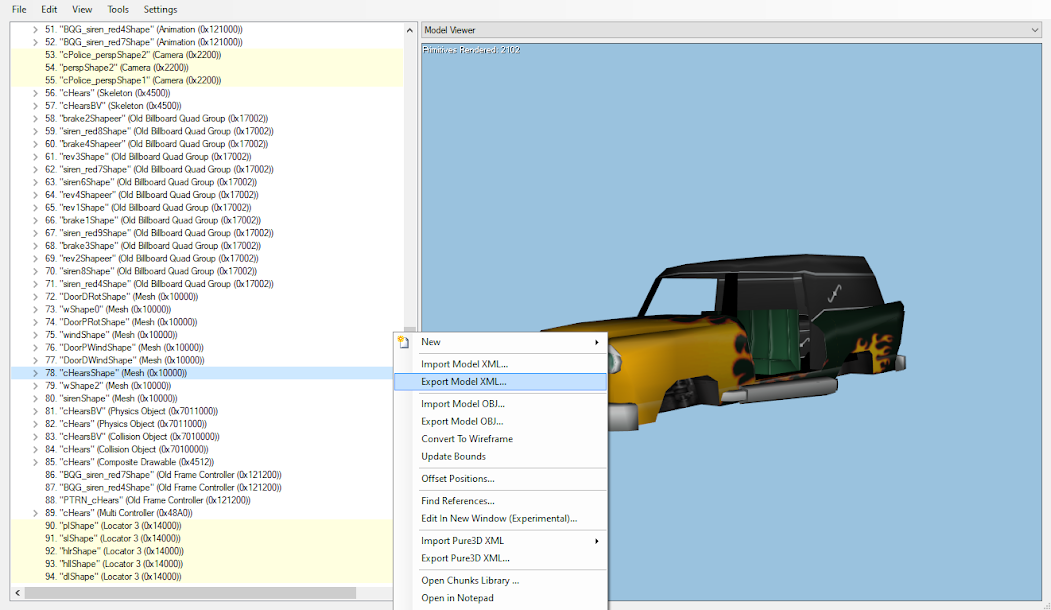Click the horizontal scrollbar thumb under tree
This screenshot has width=1051, height=610.
coord(190,593)
